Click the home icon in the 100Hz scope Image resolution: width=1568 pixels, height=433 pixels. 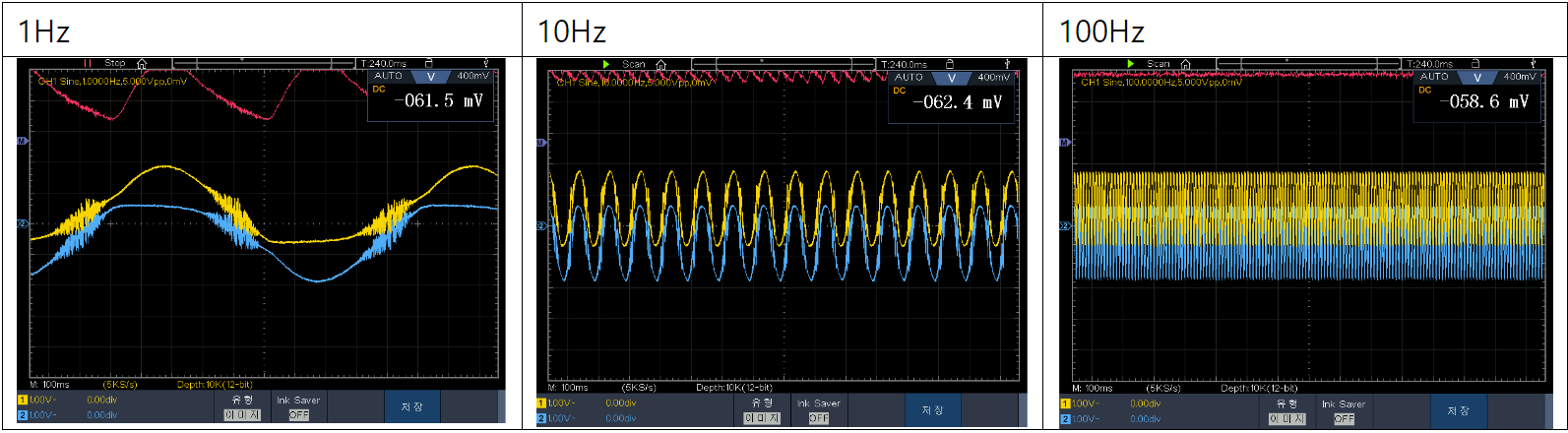[x=1186, y=64]
